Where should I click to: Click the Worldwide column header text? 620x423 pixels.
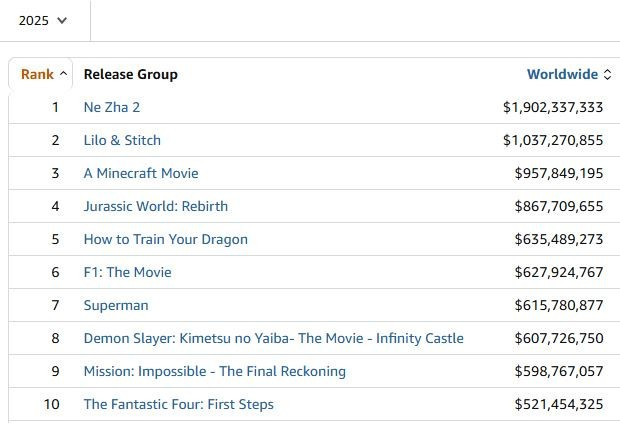562,74
